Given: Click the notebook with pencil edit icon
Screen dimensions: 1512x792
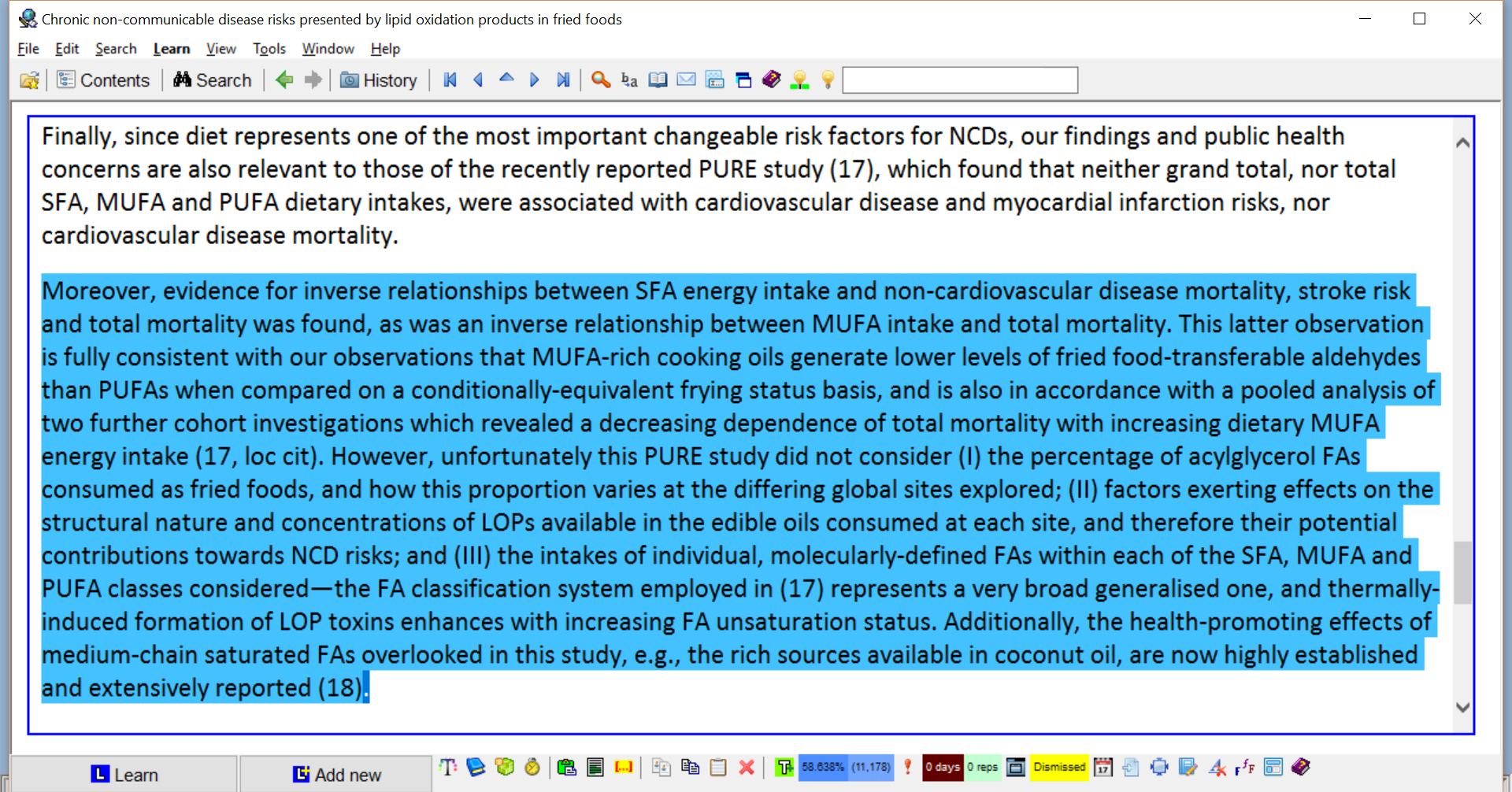Looking at the screenshot, I should (1188, 767).
